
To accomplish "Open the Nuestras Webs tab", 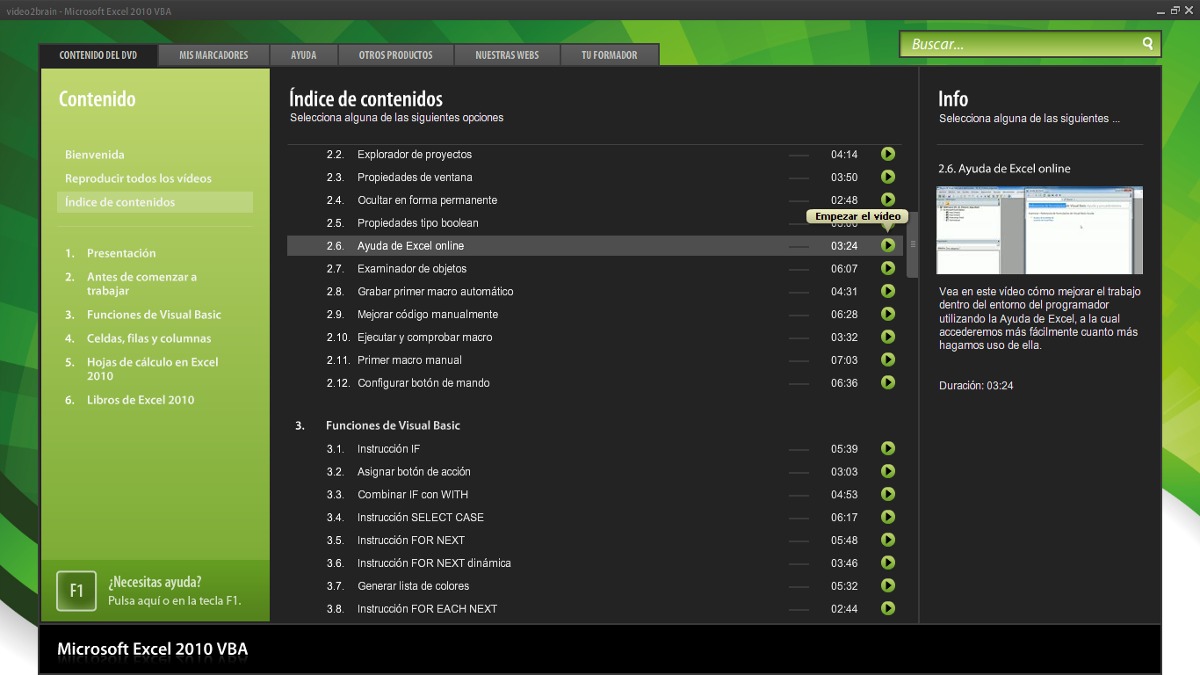I will point(507,55).
